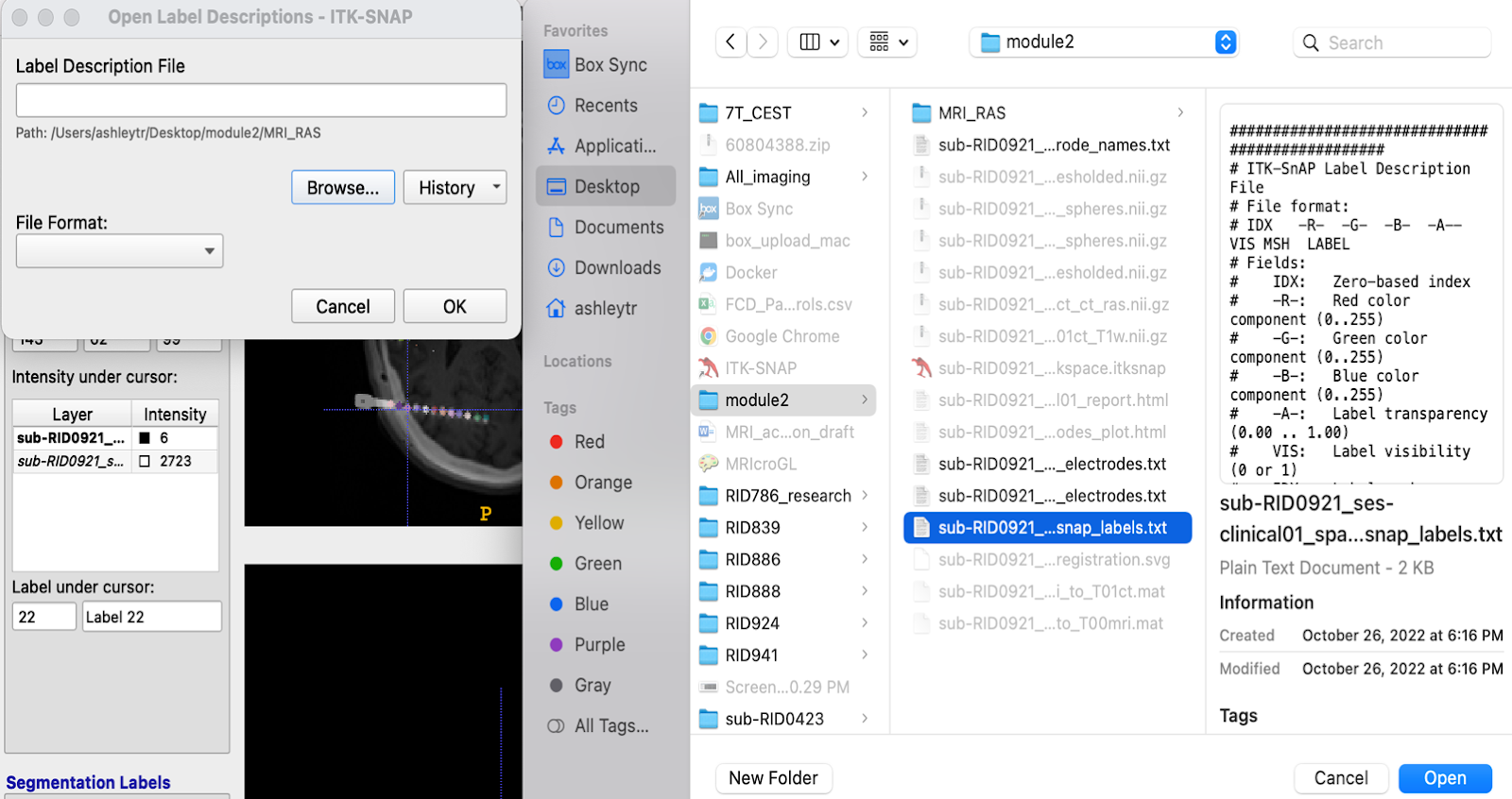Click the Label 22 name field
The image size is (1512, 799).
pyautogui.click(x=152, y=617)
